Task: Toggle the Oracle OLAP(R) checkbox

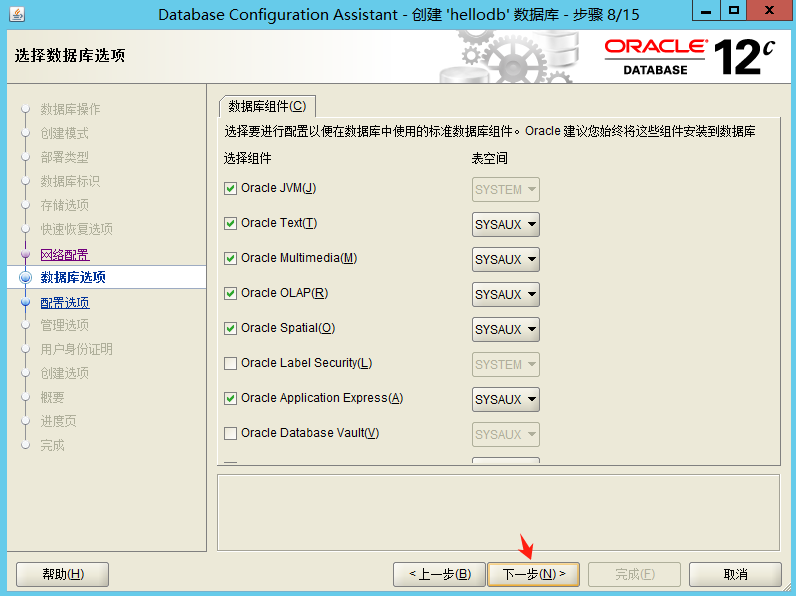Action: point(230,293)
